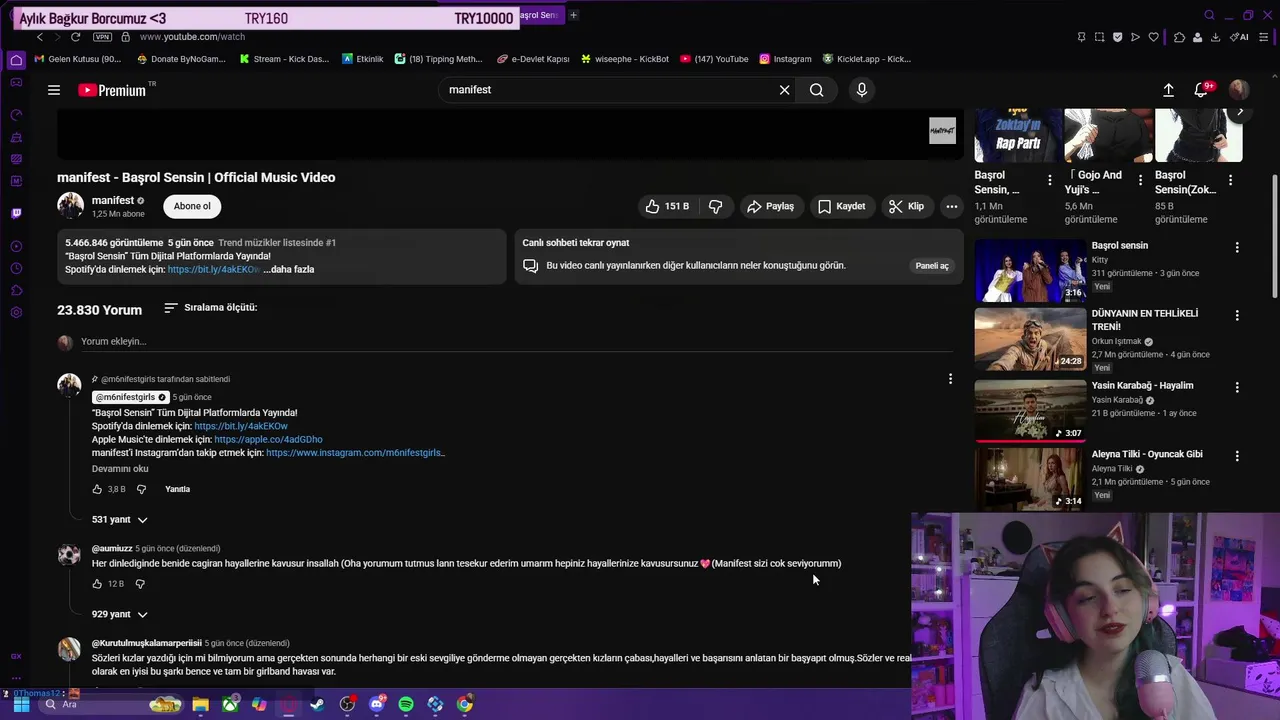Open the bit.ly Spotify link in description

click(213, 269)
